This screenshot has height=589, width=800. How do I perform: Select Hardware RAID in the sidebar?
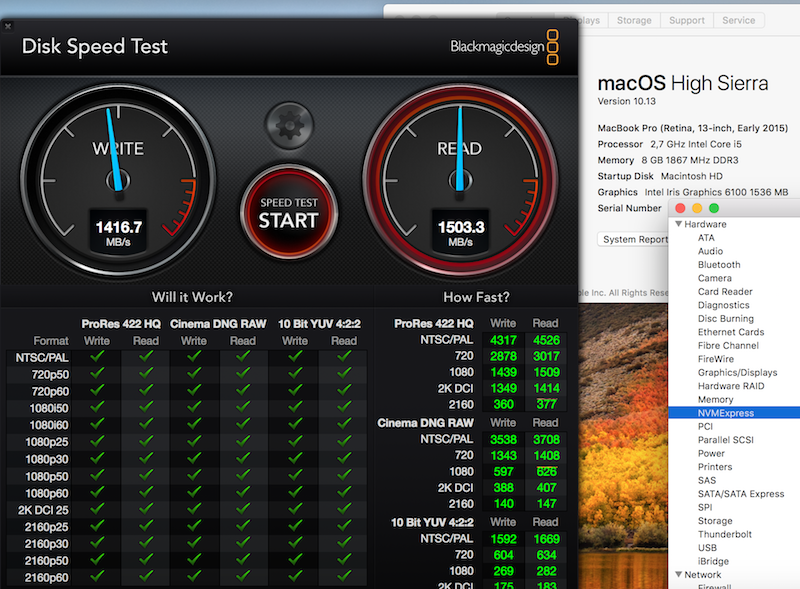point(731,386)
